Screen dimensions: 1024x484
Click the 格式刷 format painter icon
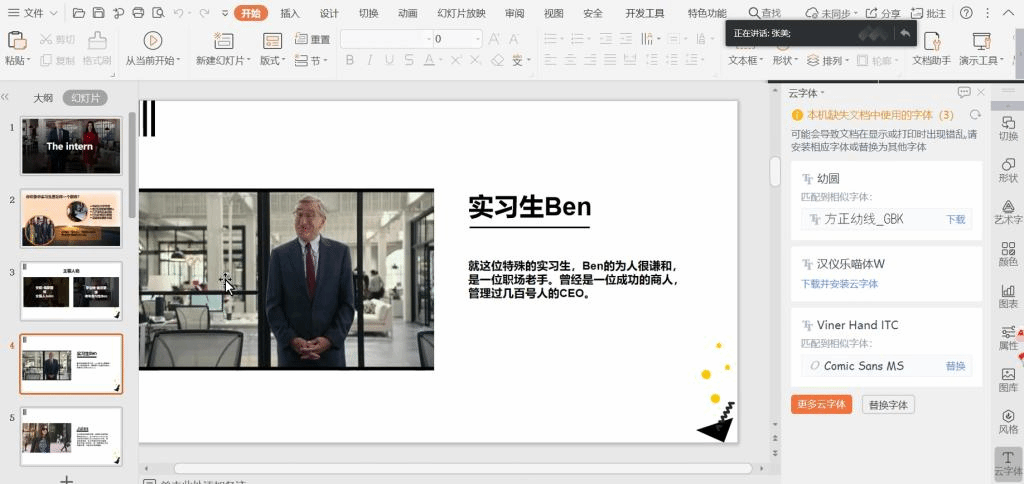coord(97,40)
